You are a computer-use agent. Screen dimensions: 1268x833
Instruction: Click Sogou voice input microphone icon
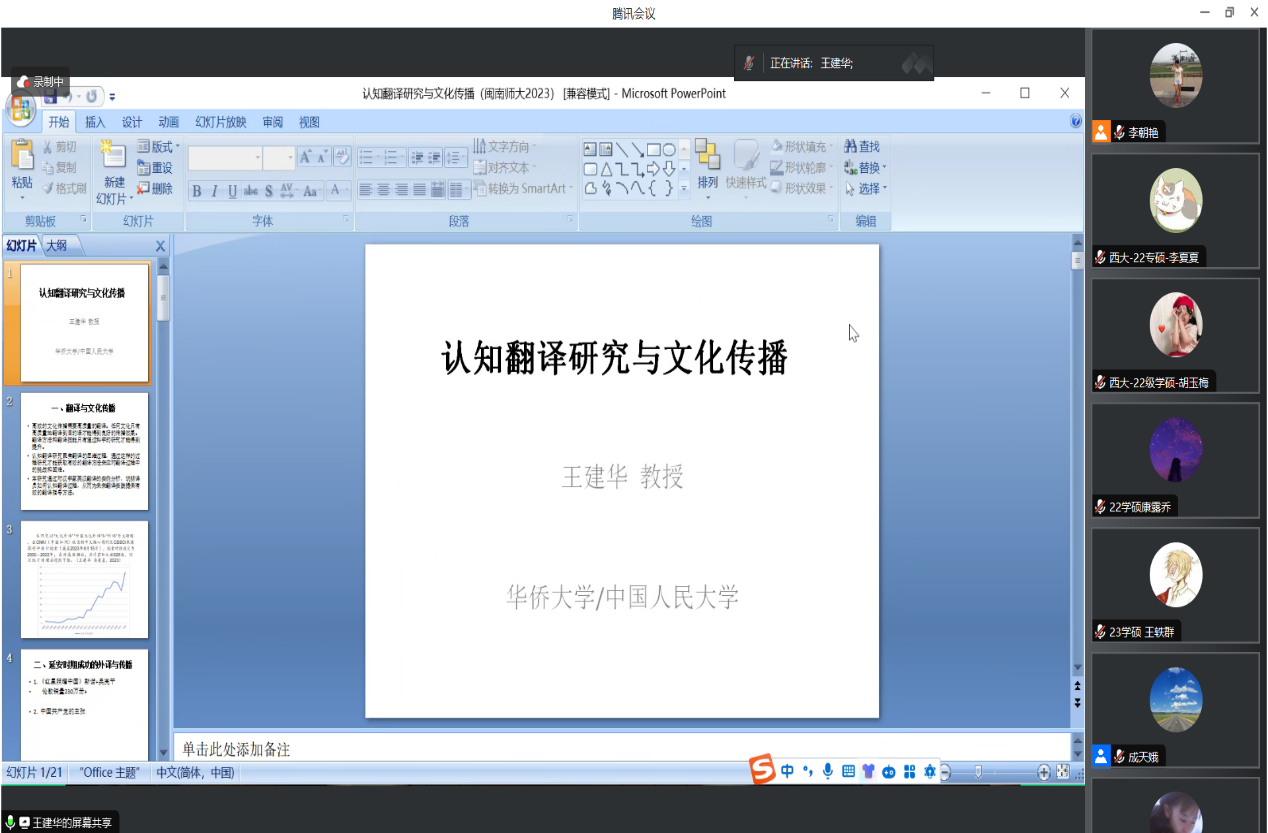click(x=828, y=771)
